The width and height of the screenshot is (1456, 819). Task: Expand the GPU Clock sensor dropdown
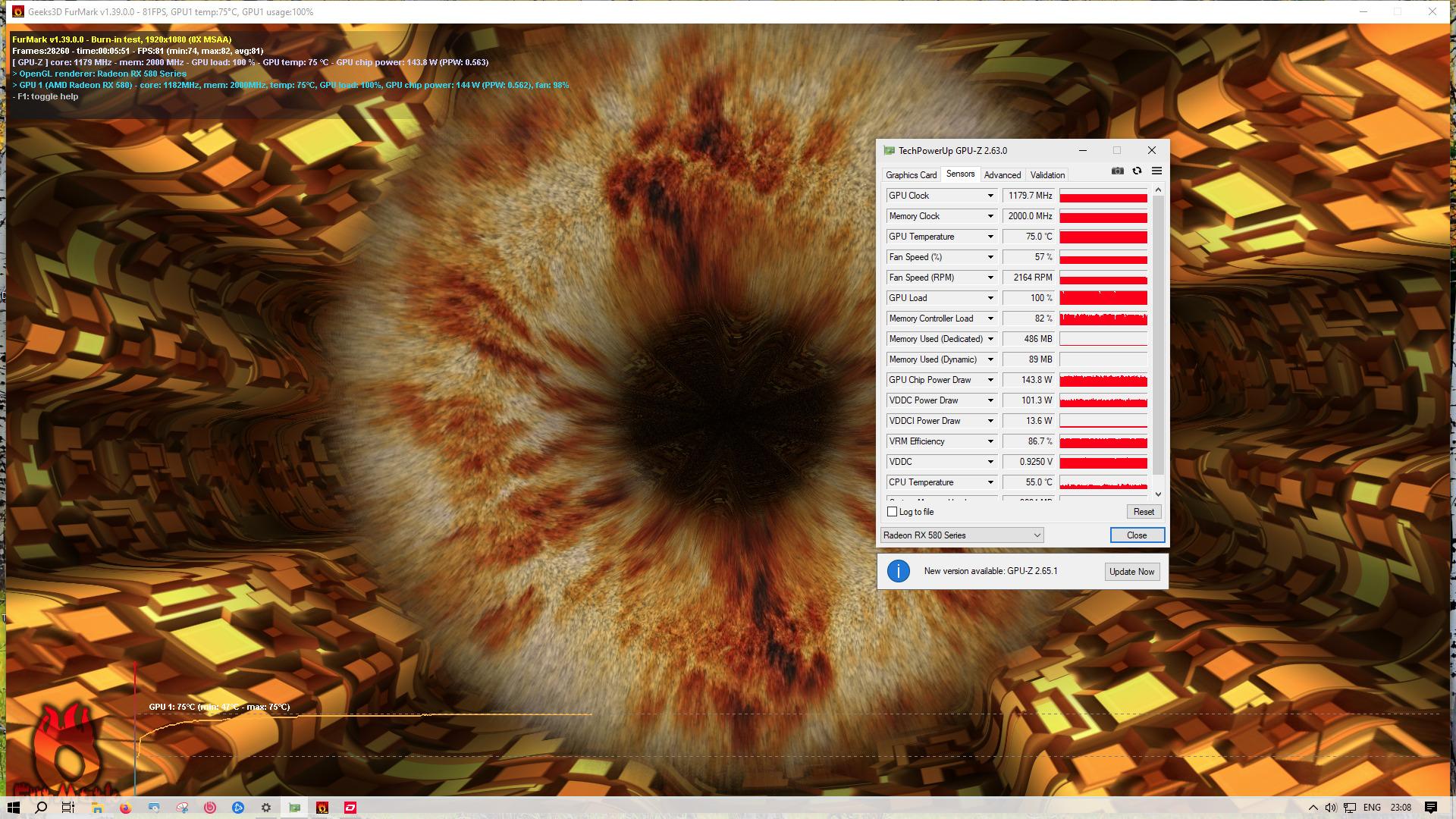click(x=990, y=196)
